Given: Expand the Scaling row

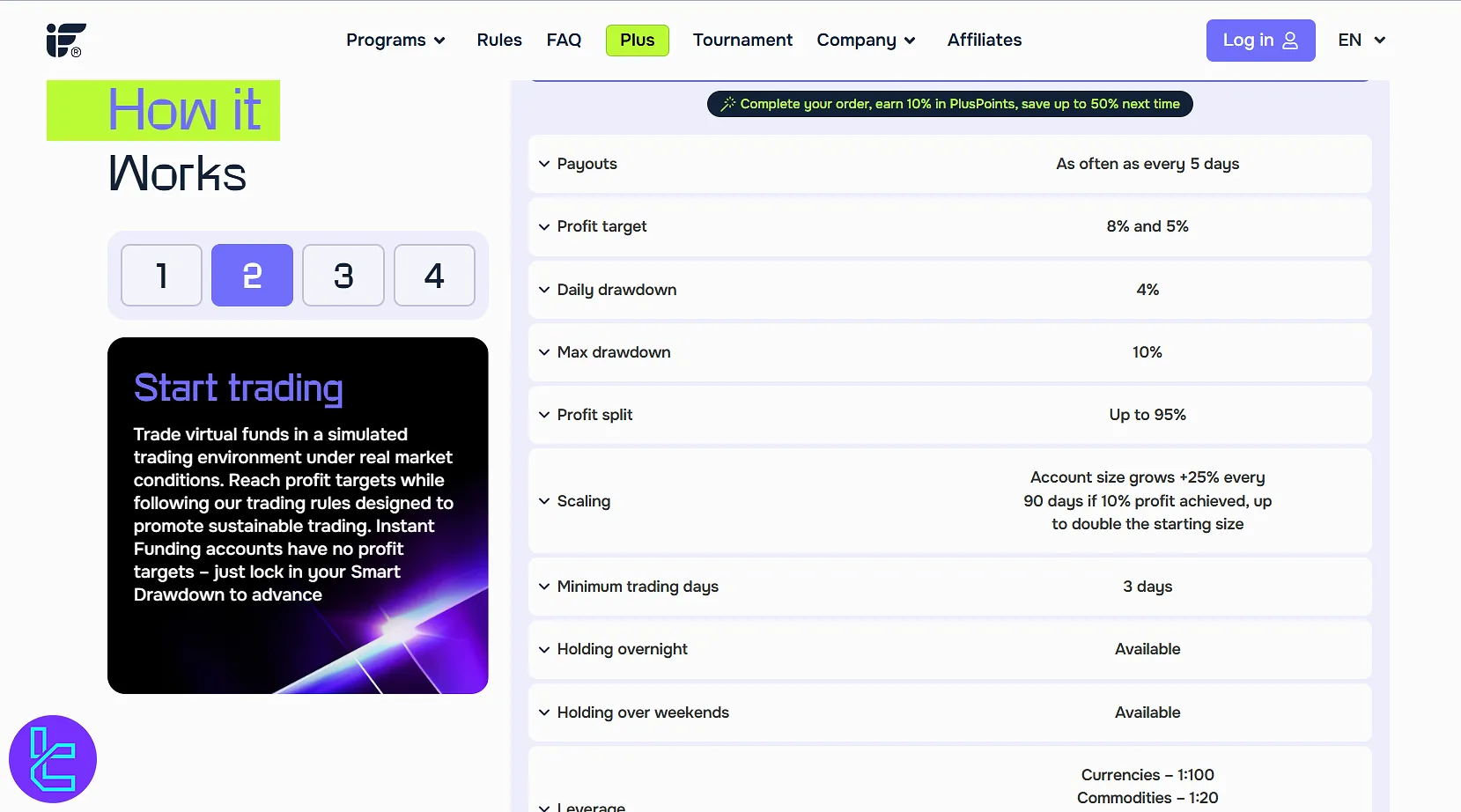Looking at the screenshot, I should [x=542, y=501].
